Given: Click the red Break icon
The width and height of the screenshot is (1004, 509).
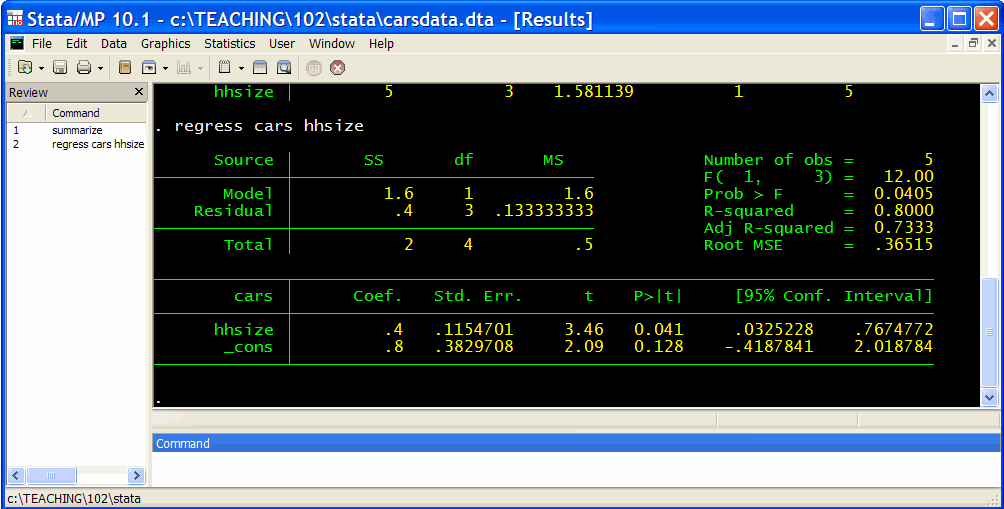Looking at the screenshot, I should (338, 67).
